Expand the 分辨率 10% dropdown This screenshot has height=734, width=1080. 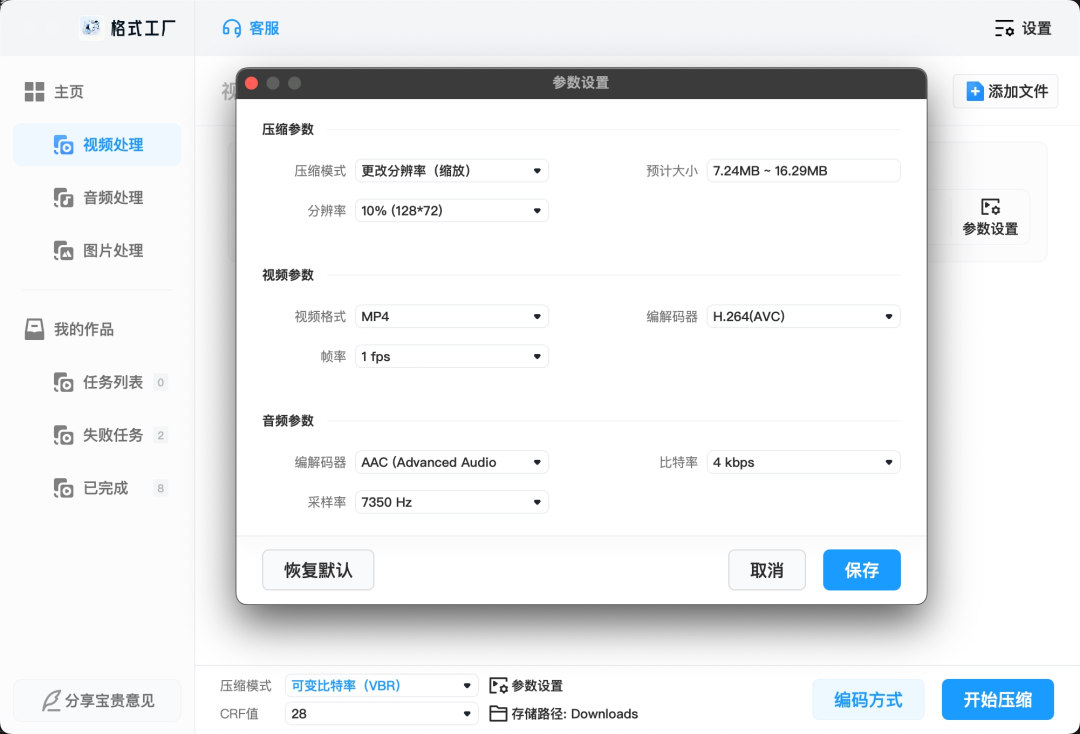451,210
